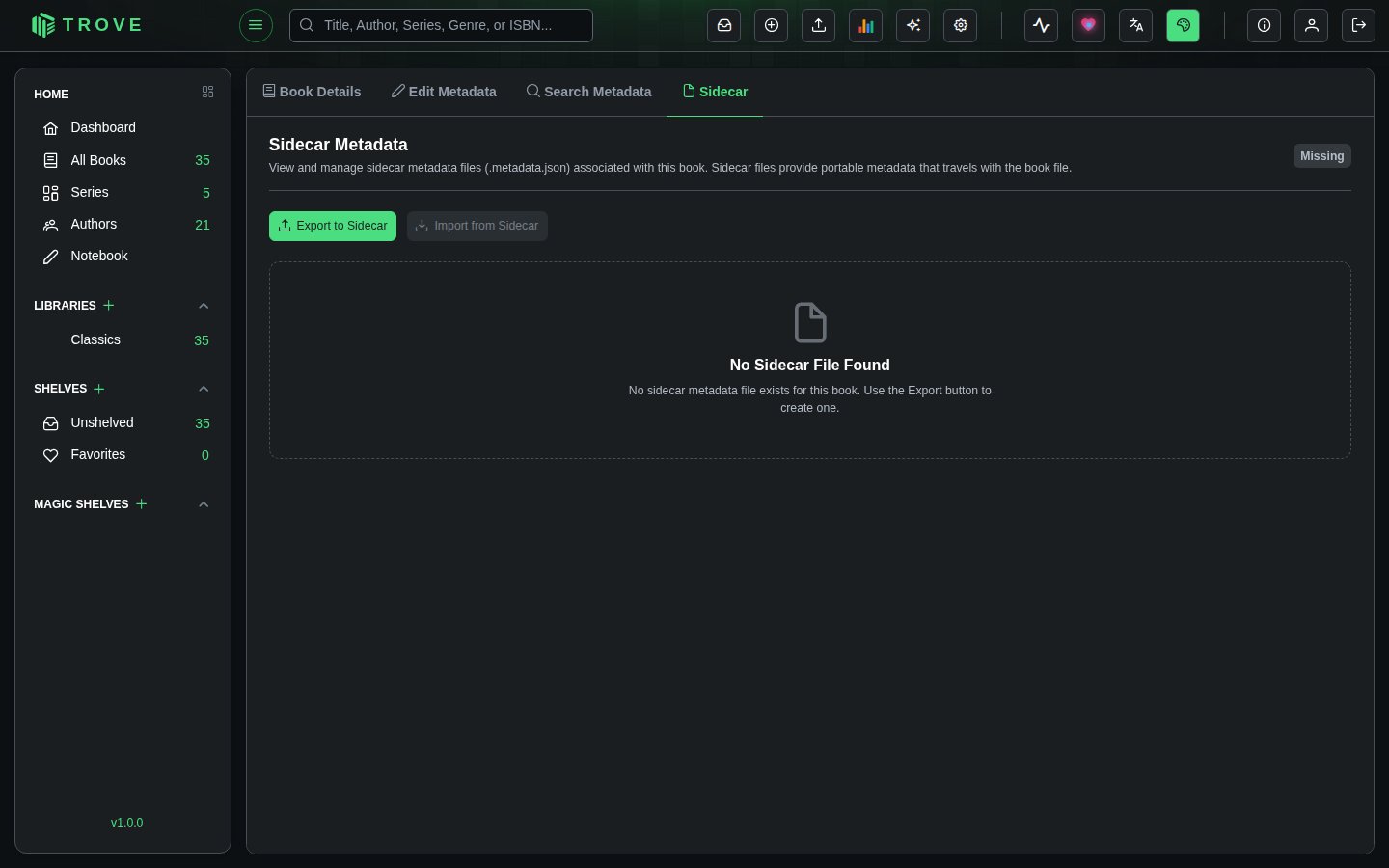Click the v1.0.0 version text
Screen dimensions: 1389x868
(127, 823)
